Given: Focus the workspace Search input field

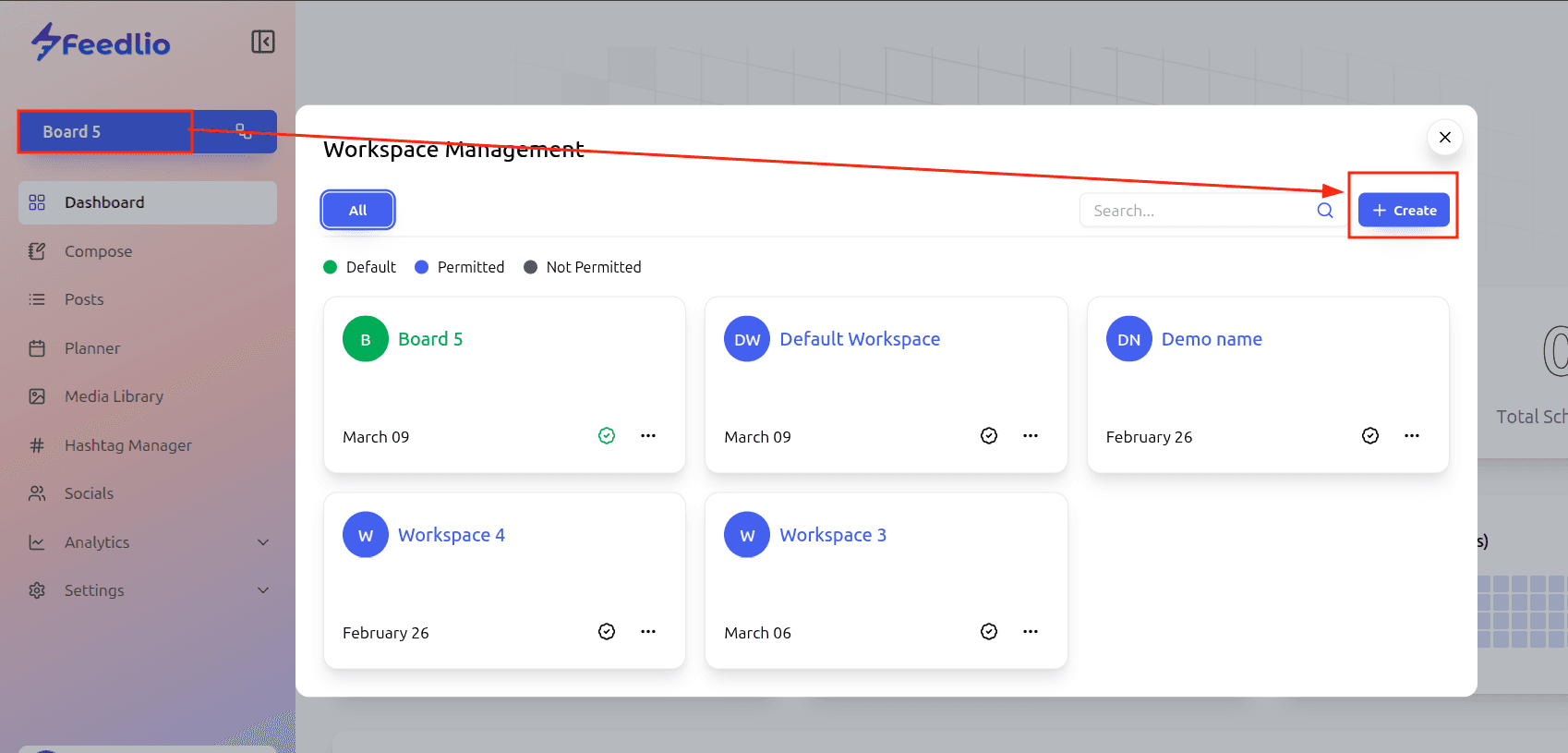Looking at the screenshot, I should (1196, 211).
